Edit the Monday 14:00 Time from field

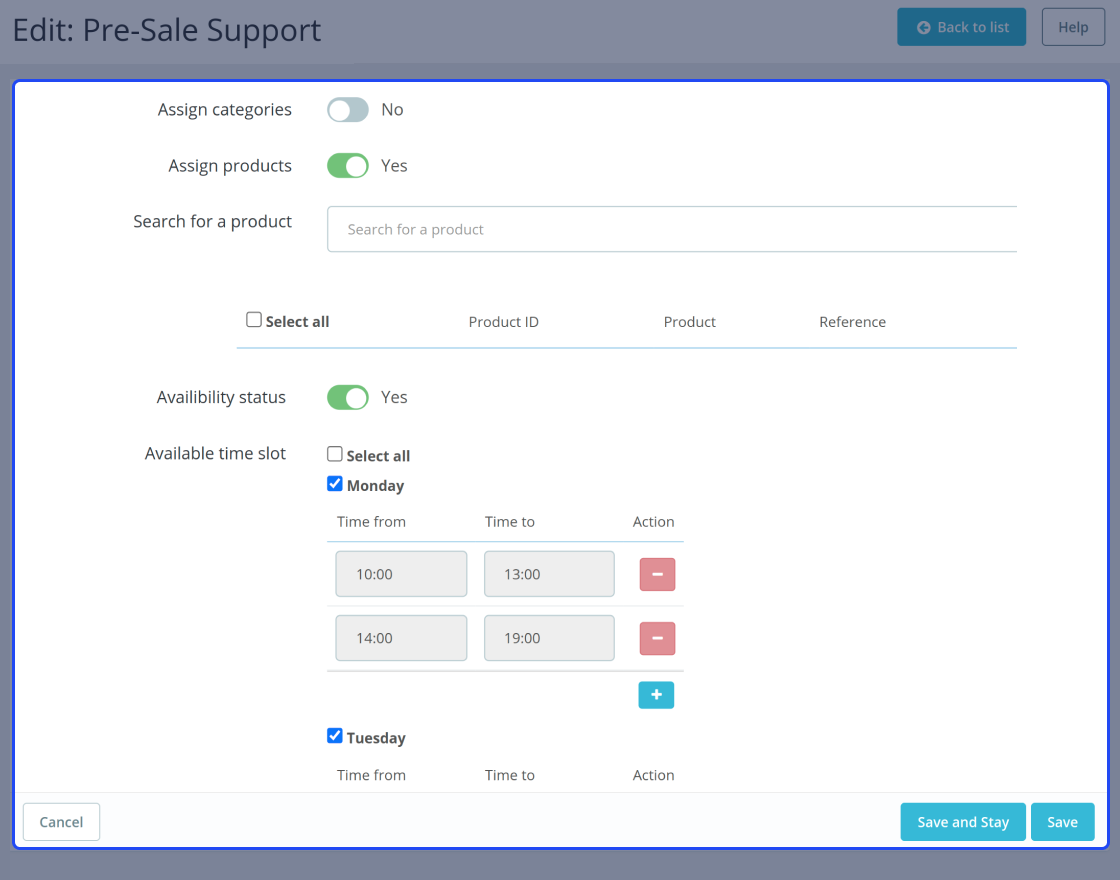pos(401,639)
